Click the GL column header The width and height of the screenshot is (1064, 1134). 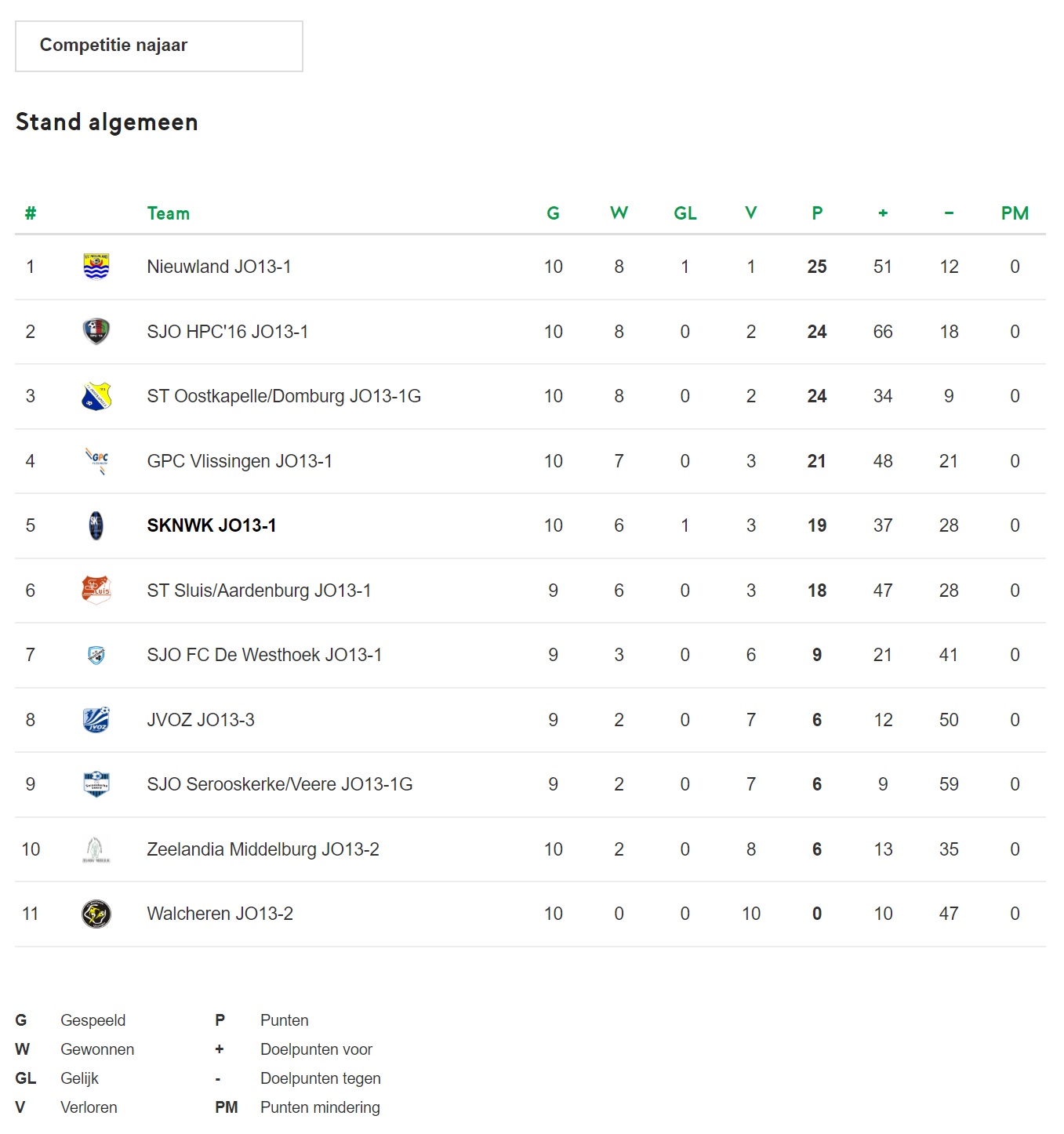[685, 213]
